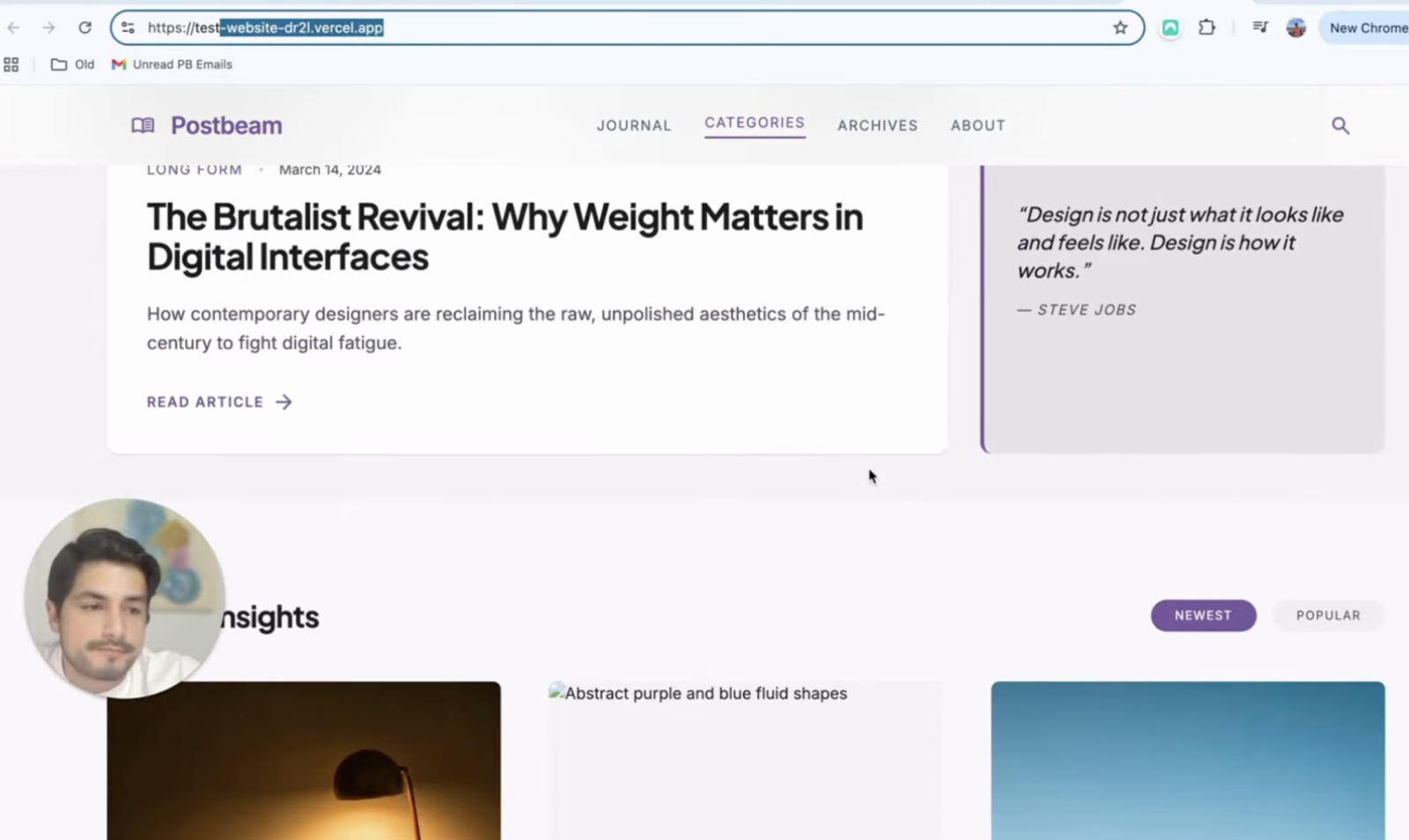
Task: Open the About nav item
Action: 977,126
